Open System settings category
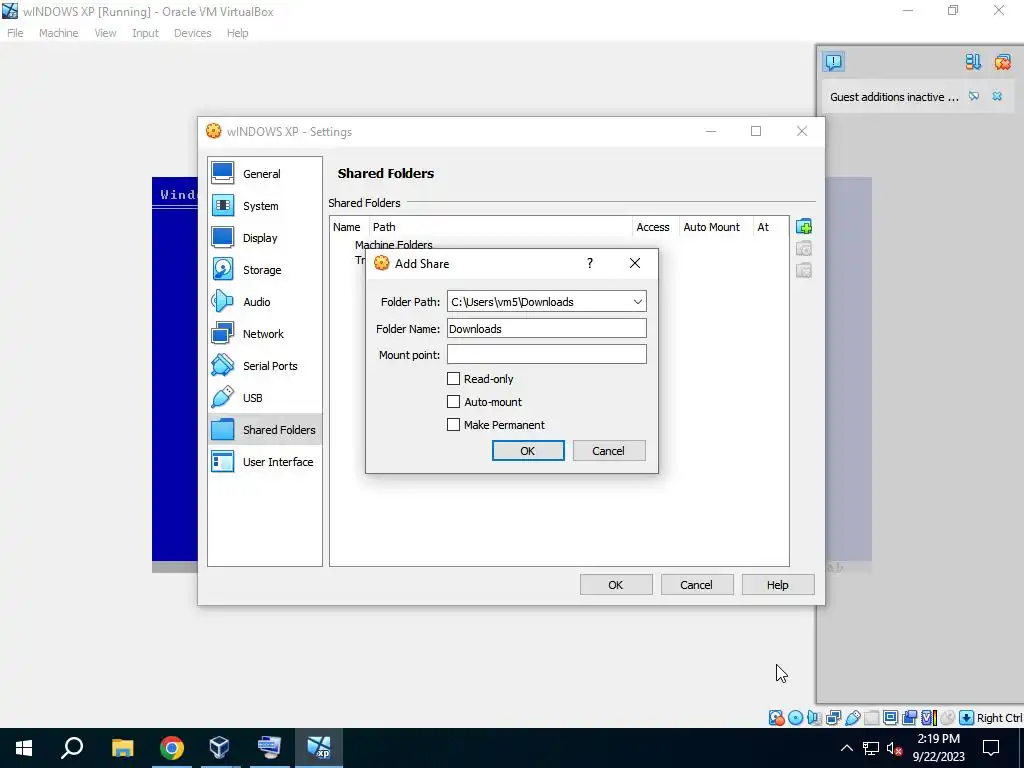This screenshot has height=768, width=1024. pyautogui.click(x=264, y=206)
